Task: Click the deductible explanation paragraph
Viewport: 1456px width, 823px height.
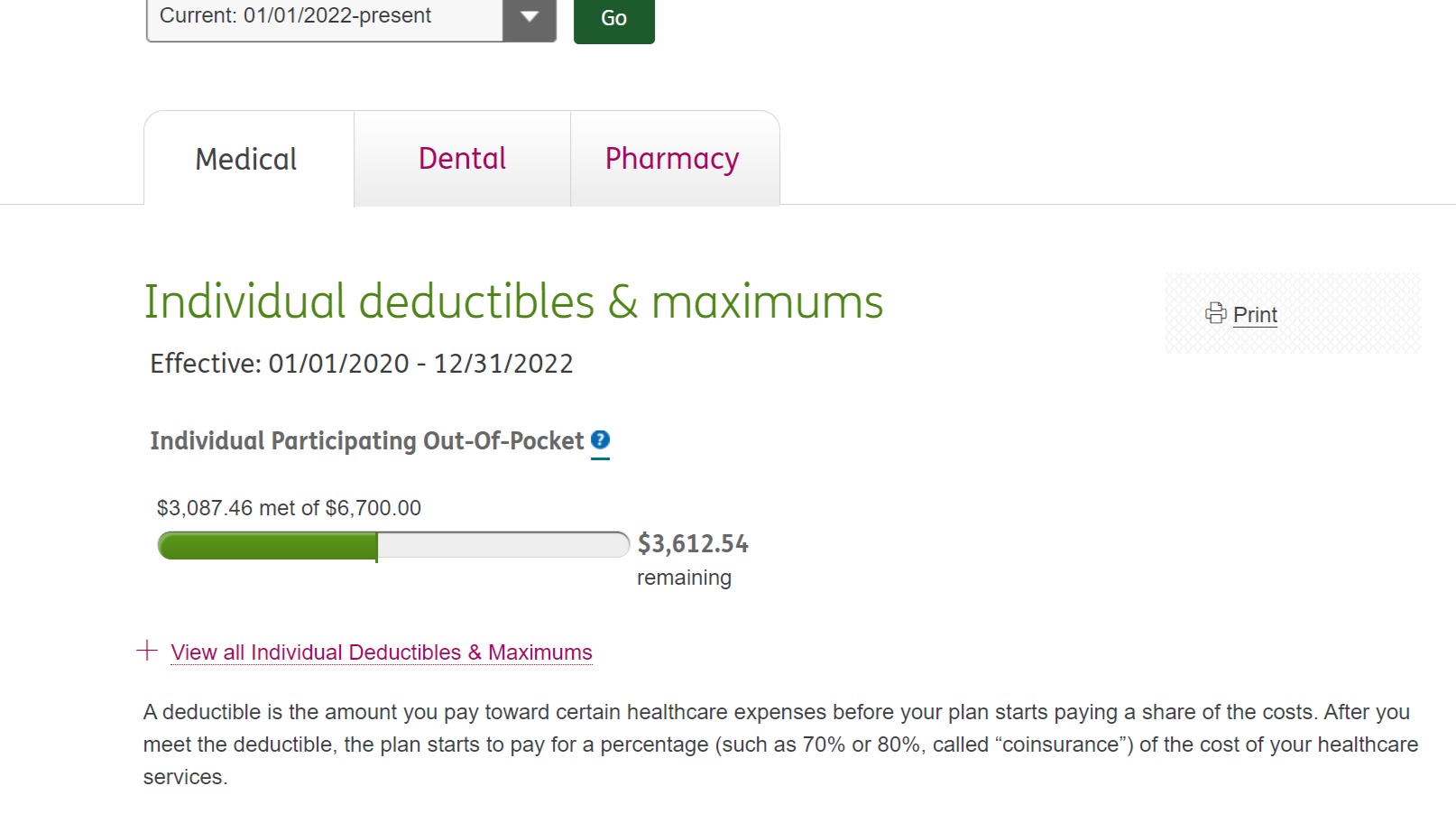Action: (x=779, y=744)
